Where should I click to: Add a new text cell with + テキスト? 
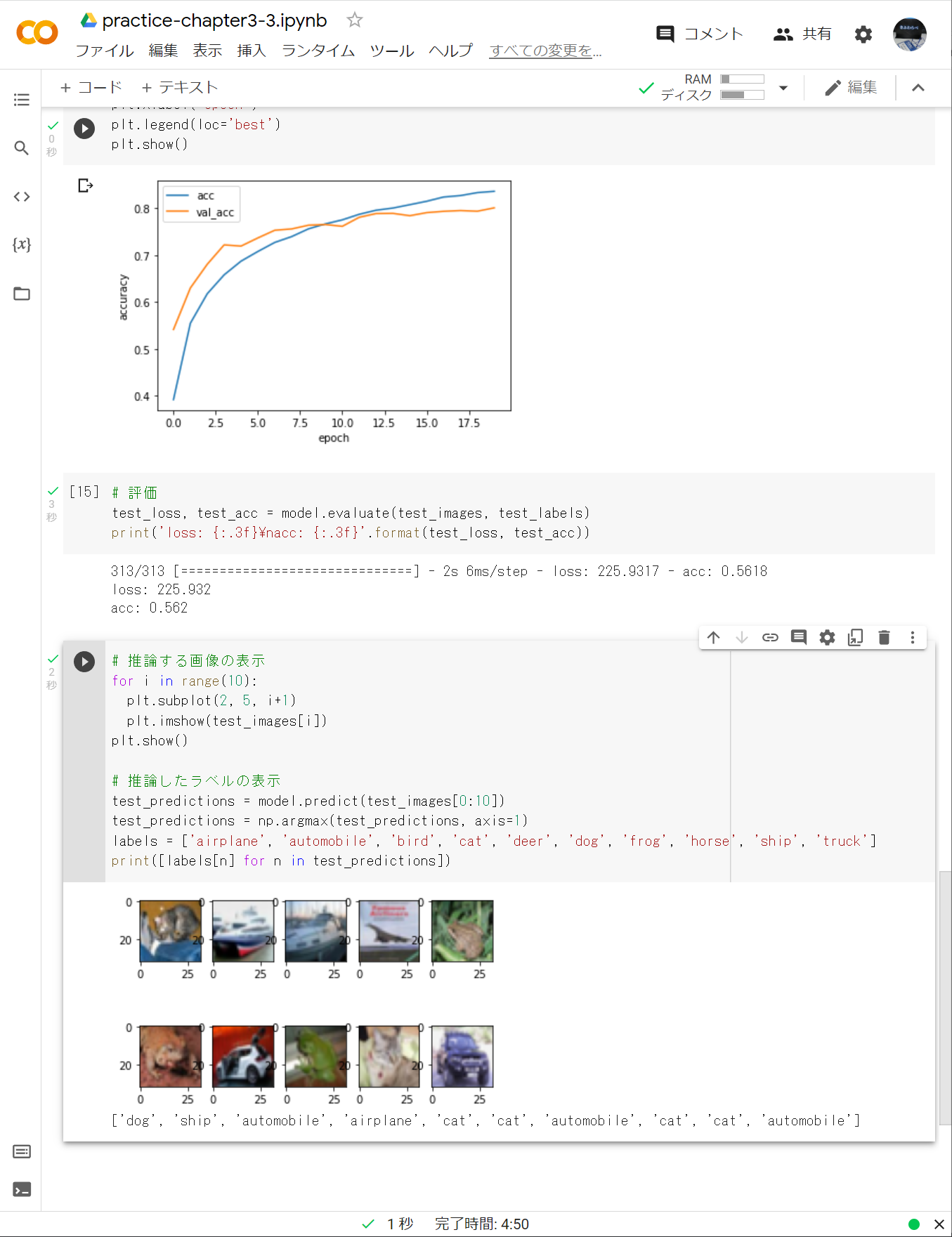180,87
